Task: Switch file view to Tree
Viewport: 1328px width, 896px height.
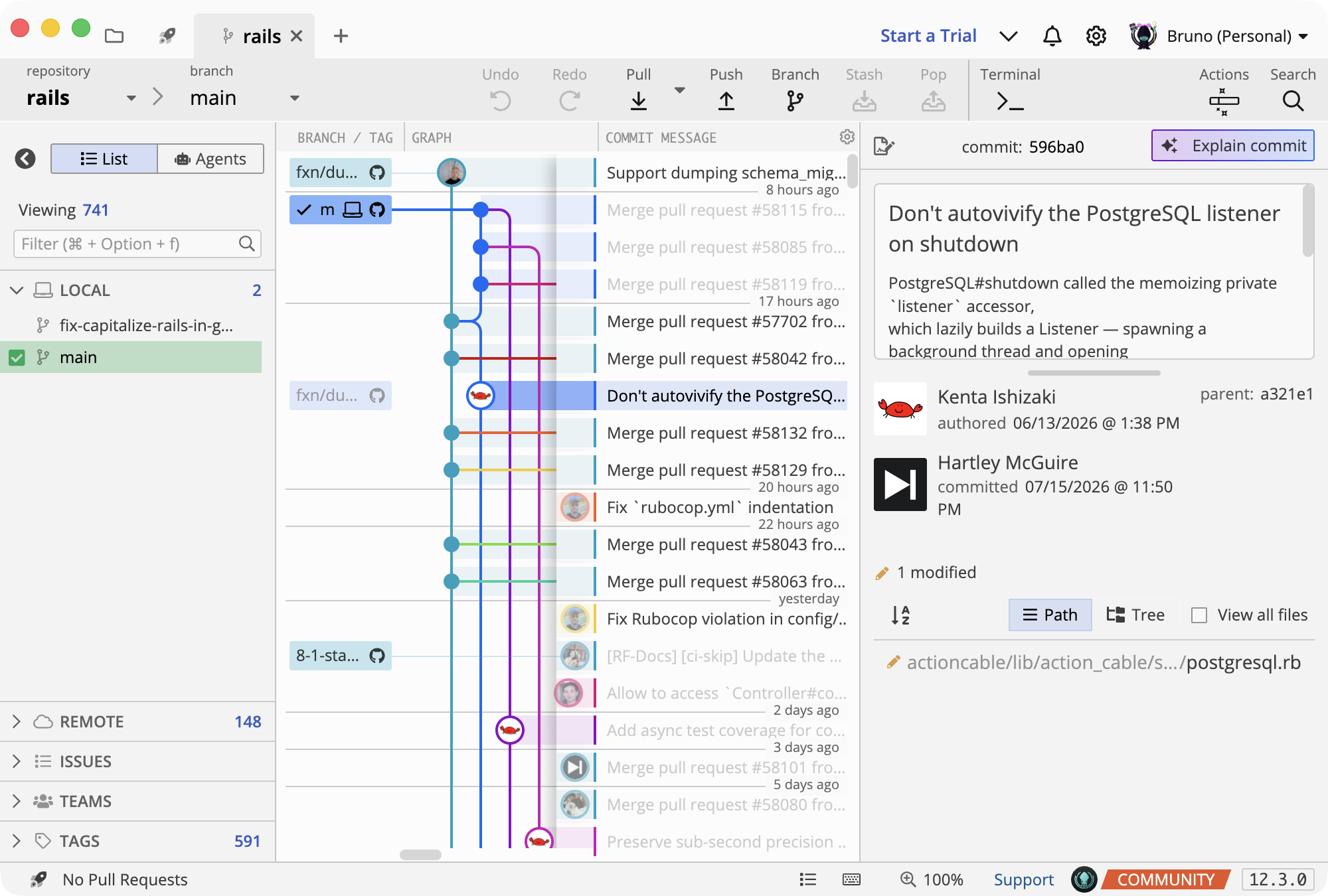Action: point(1135,615)
